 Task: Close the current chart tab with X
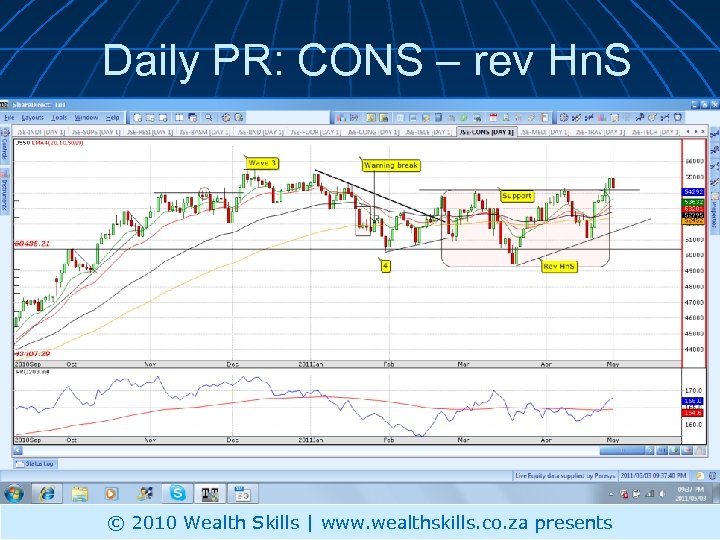click(x=703, y=131)
